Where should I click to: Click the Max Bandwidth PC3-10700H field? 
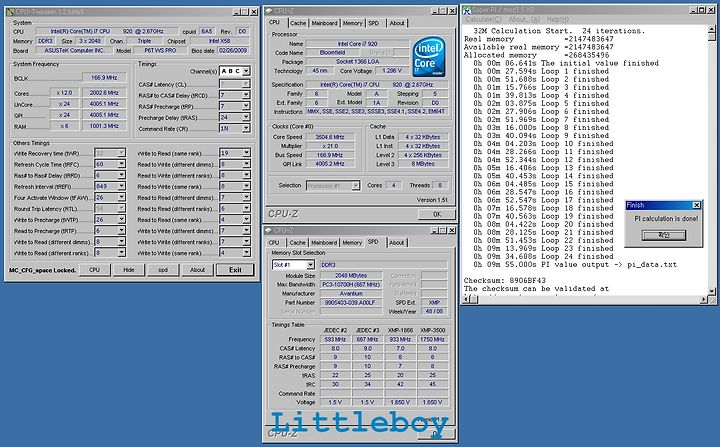350,284
